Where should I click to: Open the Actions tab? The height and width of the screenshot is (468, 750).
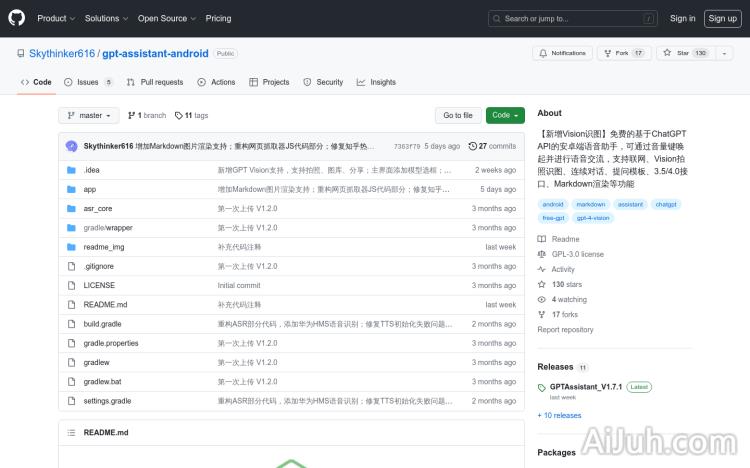(x=216, y=82)
